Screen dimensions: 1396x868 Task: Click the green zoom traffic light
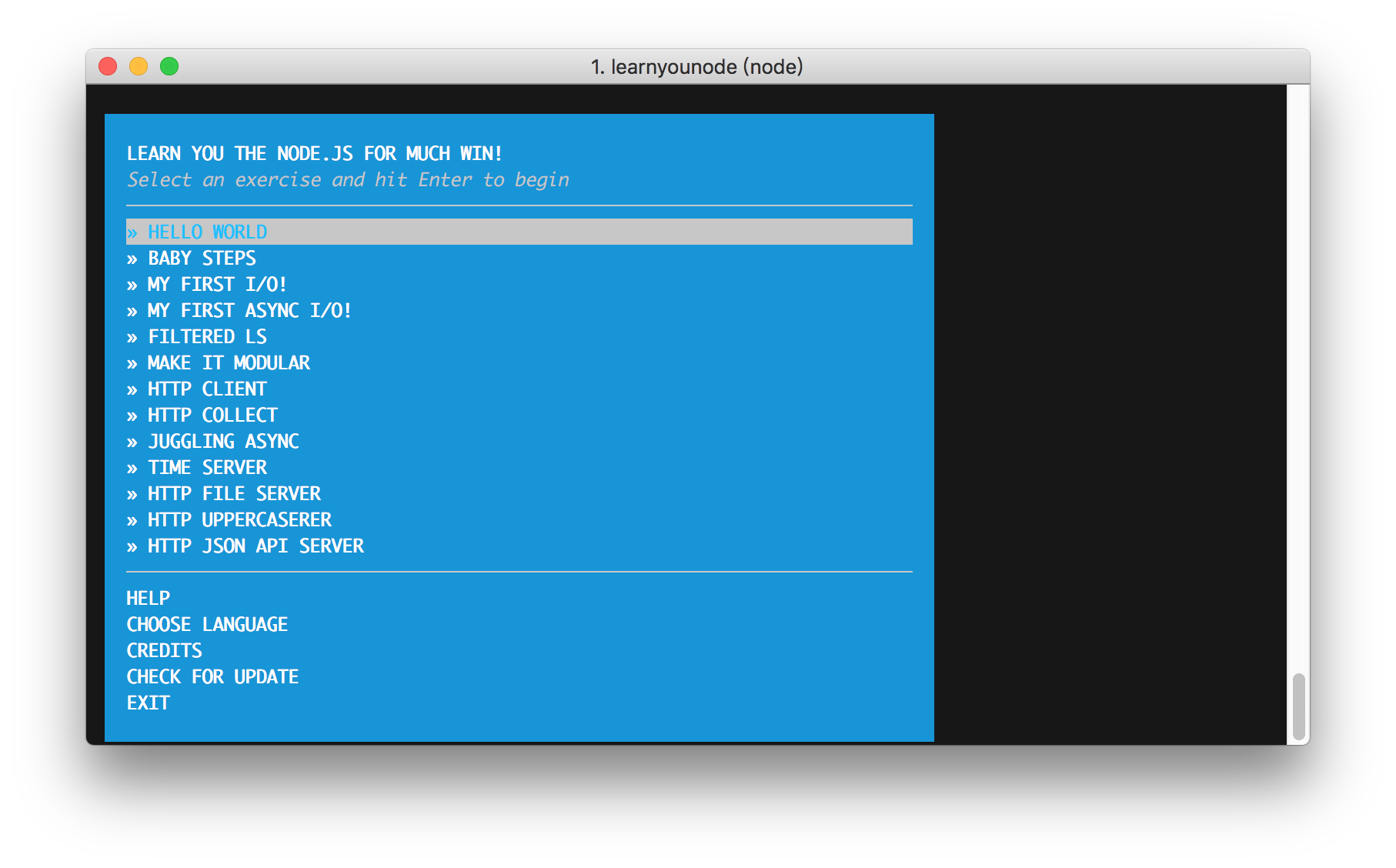(169, 66)
